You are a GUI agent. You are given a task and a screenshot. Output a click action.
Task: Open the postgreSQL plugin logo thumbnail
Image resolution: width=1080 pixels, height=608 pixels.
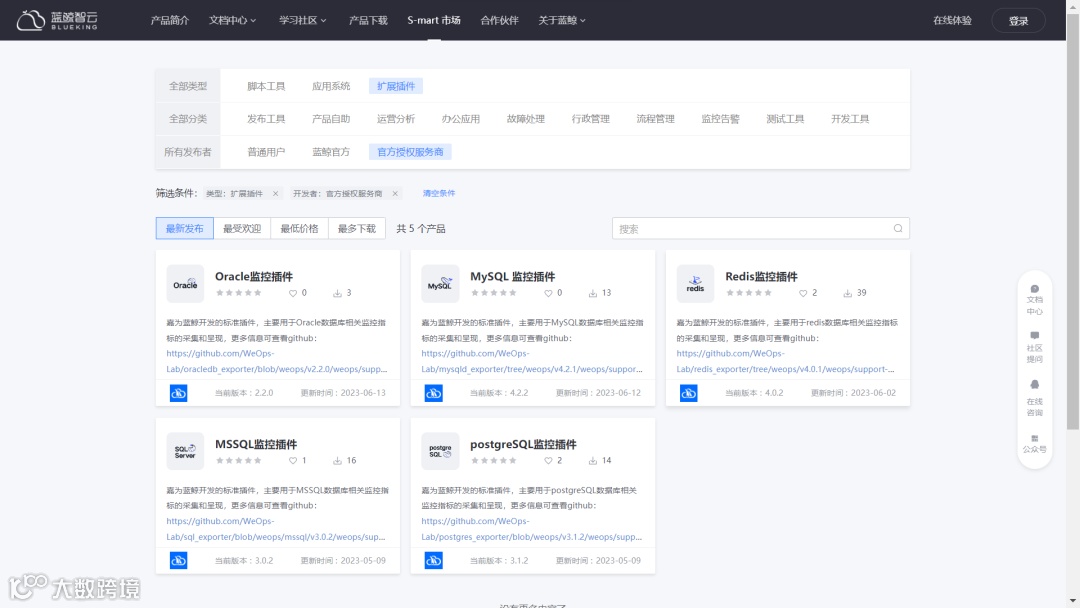[x=440, y=451]
